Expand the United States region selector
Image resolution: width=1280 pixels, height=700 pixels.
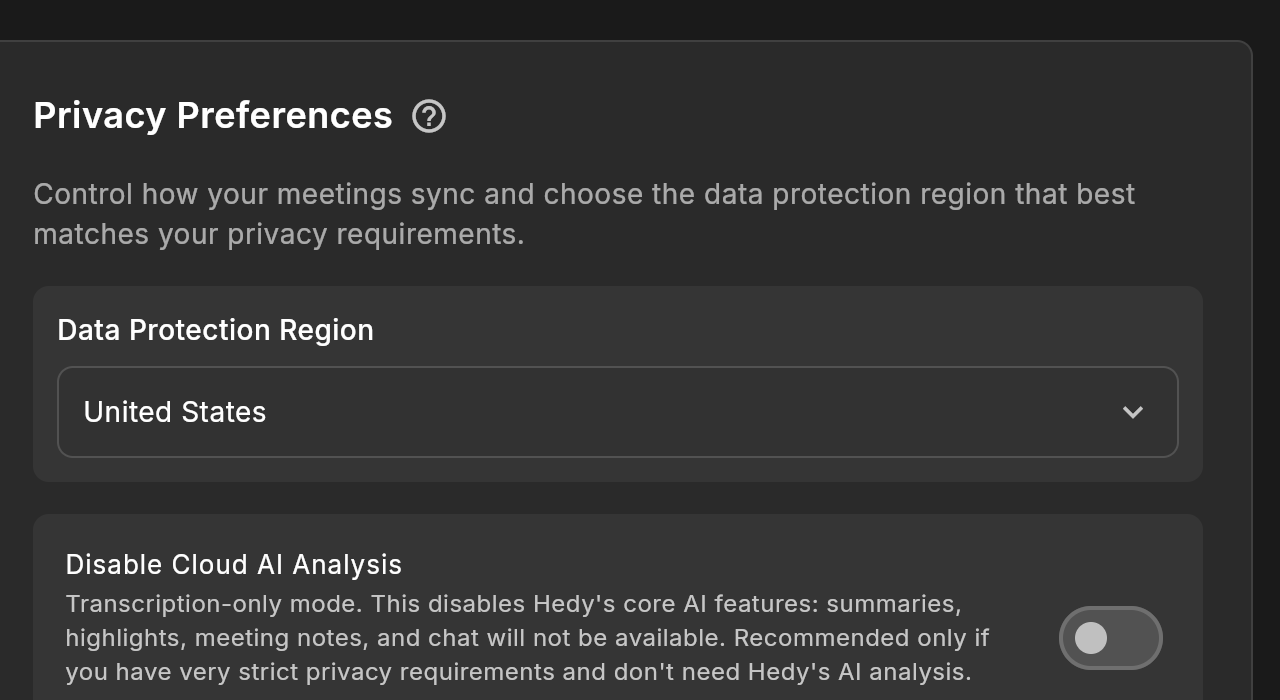617,412
